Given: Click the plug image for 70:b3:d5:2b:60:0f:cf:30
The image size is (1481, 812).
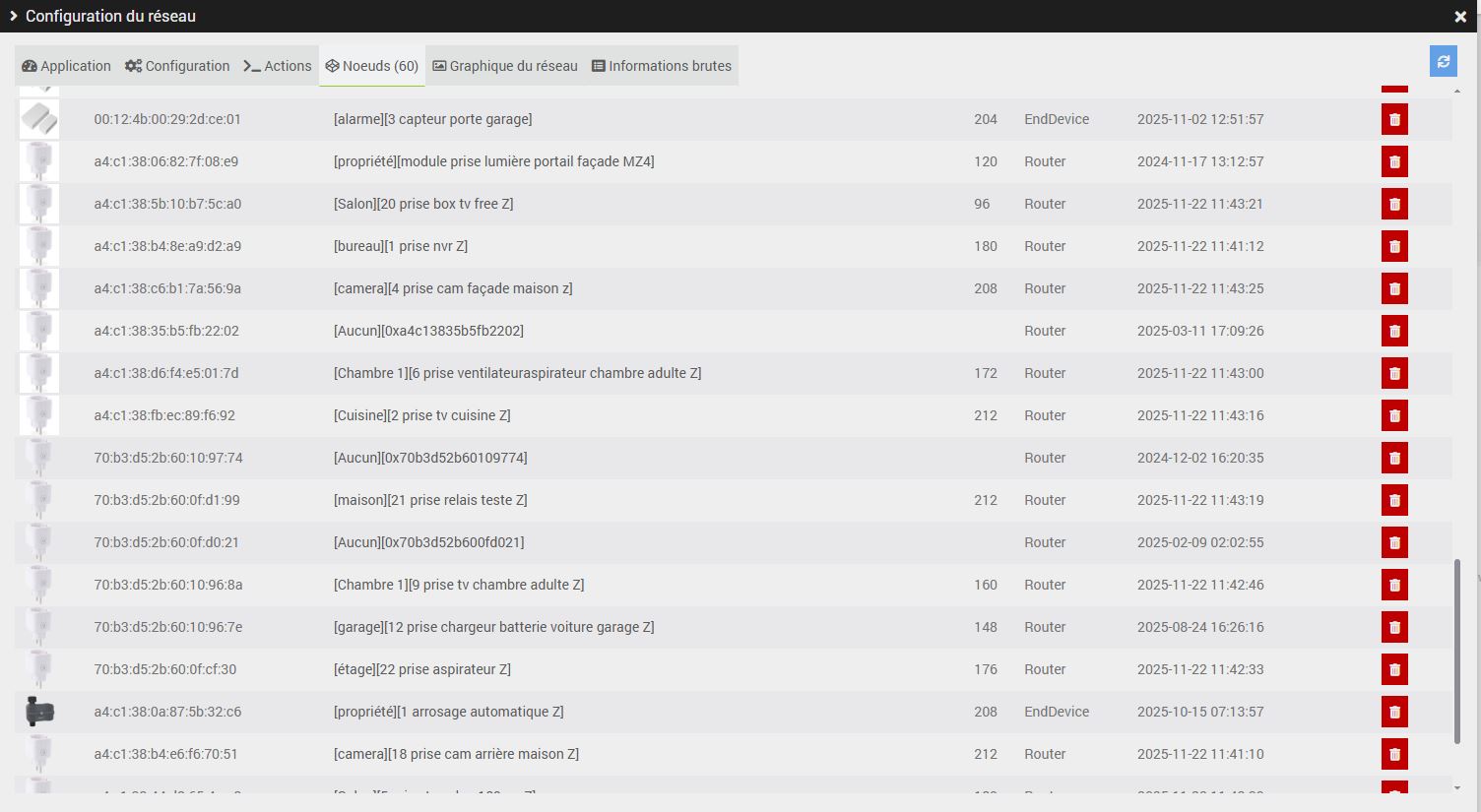Looking at the screenshot, I should coord(39,669).
